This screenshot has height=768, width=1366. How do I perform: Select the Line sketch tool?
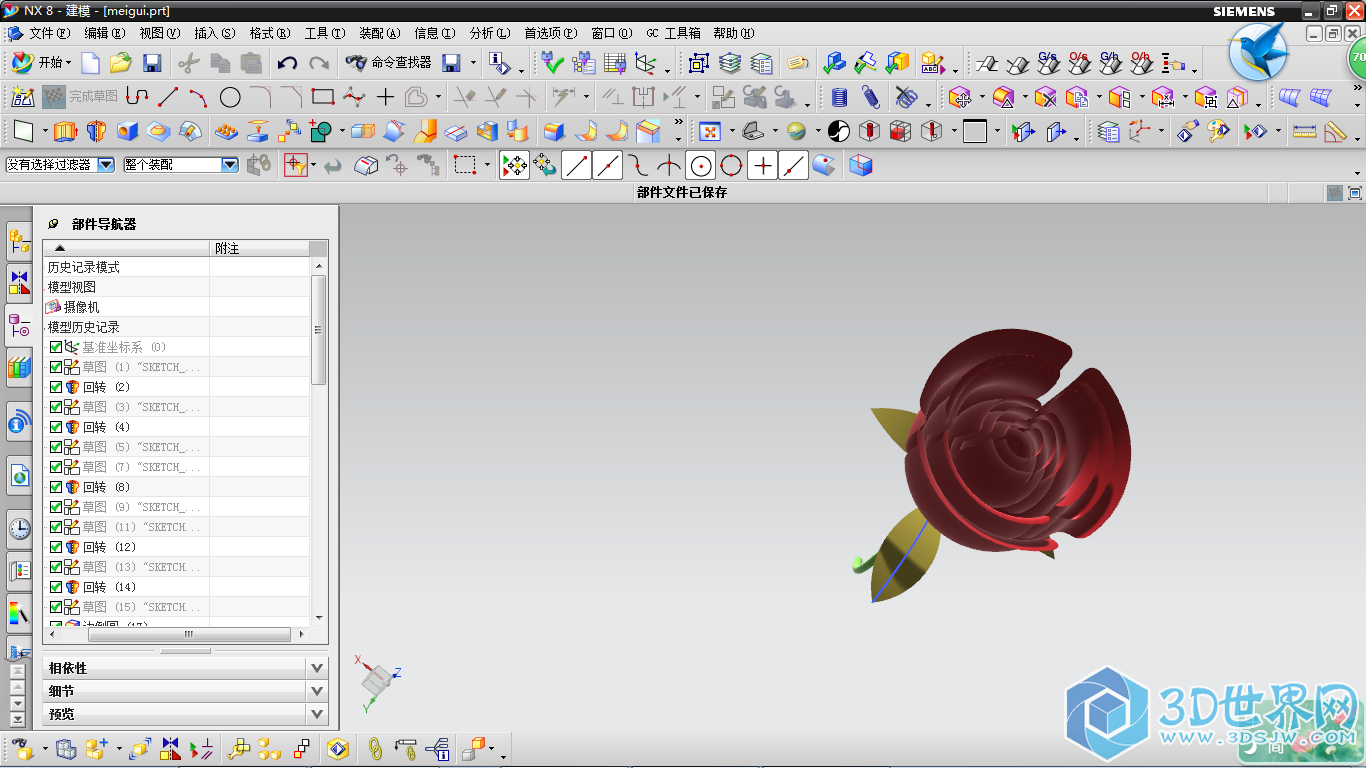pyautogui.click(x=168, y=97)
